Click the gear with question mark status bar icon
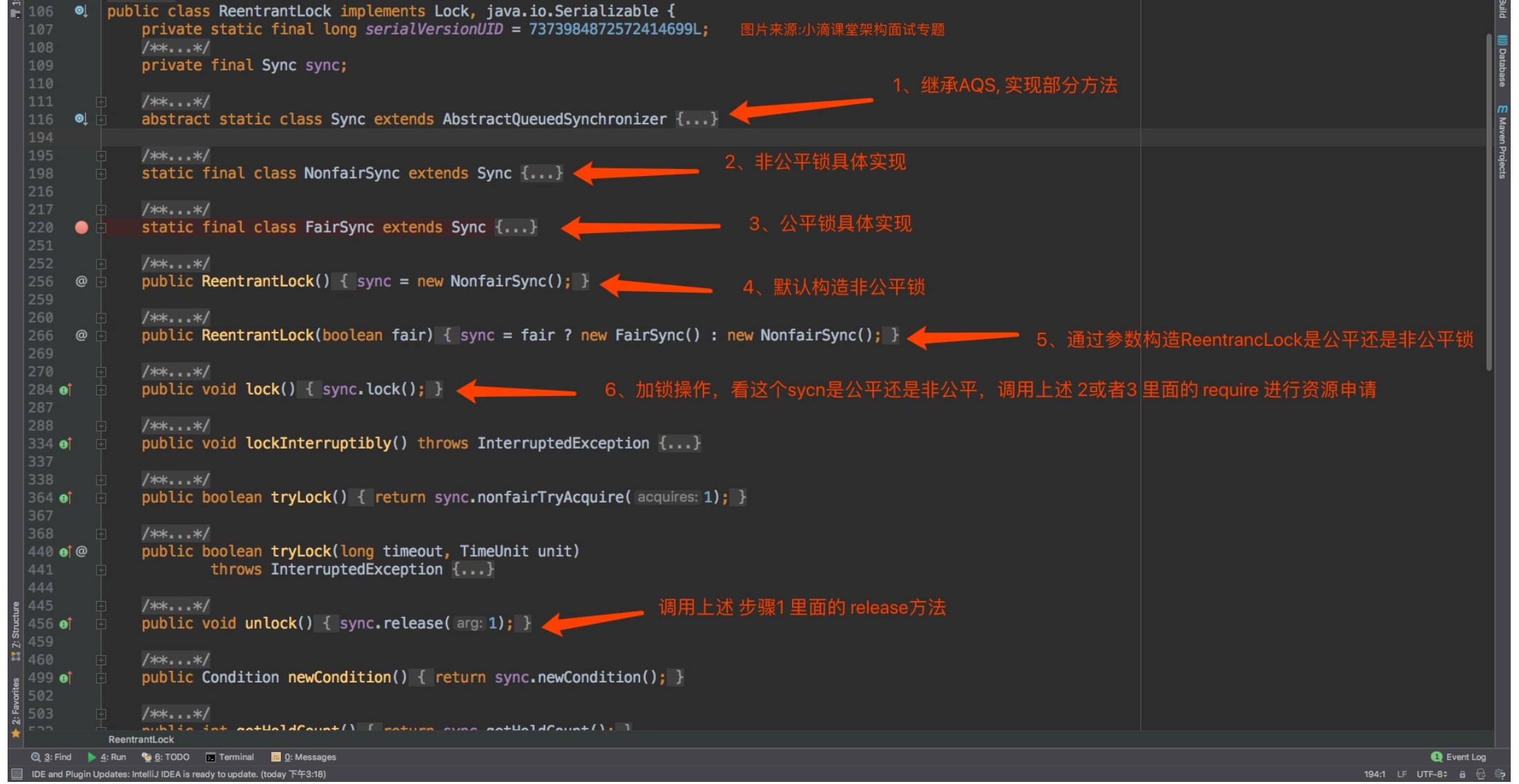 (1500, 774)
